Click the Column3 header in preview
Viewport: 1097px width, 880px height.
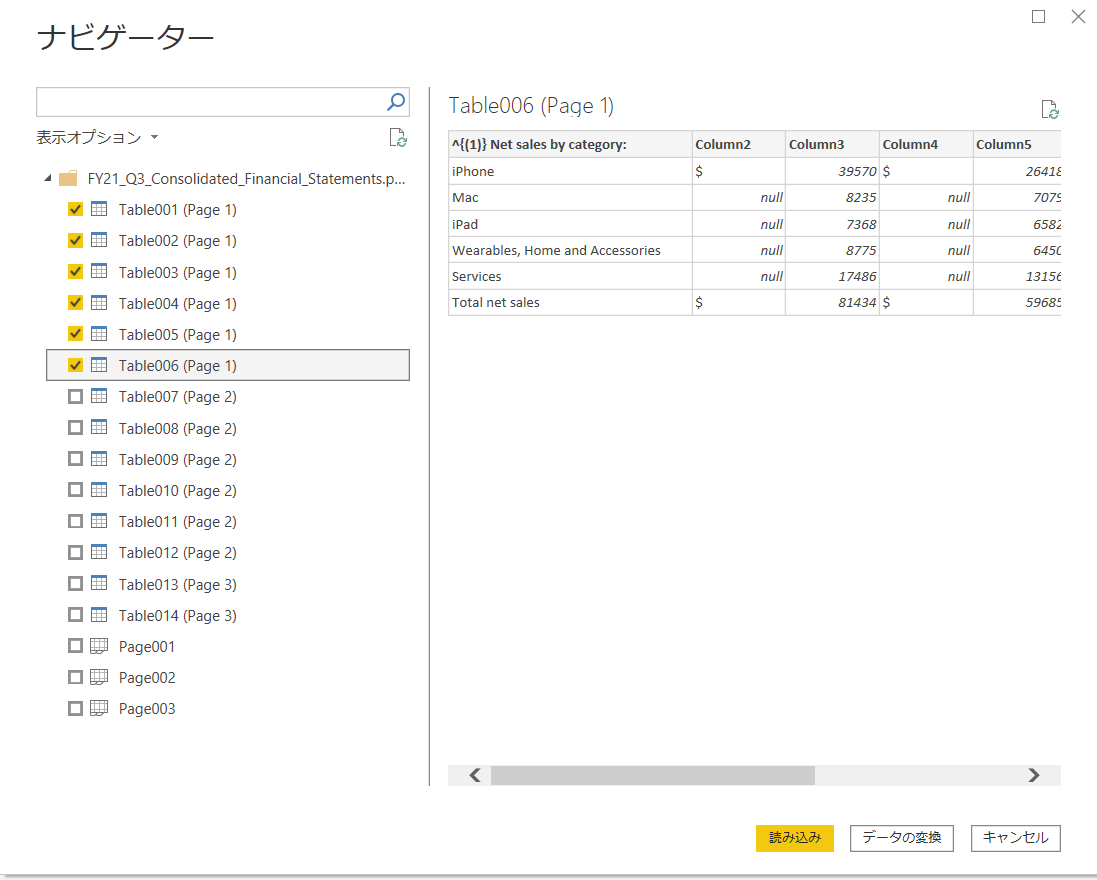coord(832,144)
